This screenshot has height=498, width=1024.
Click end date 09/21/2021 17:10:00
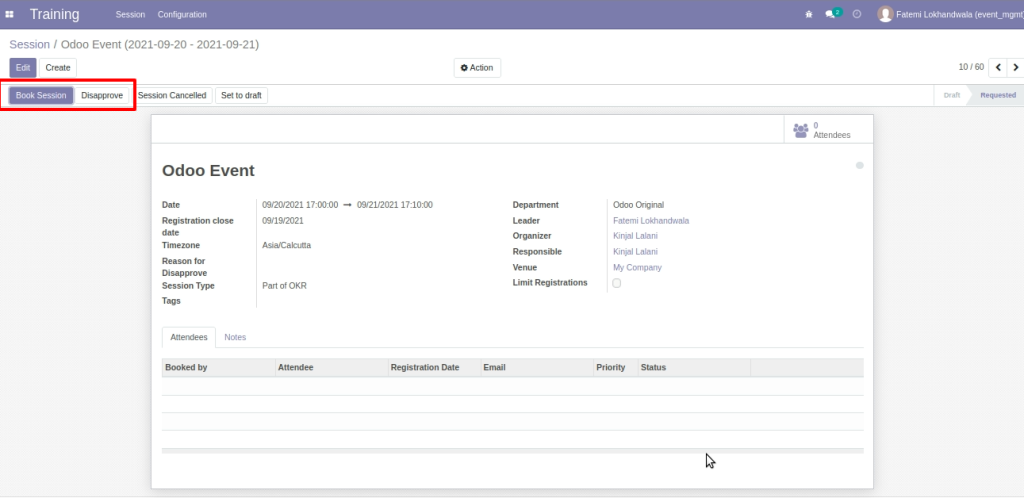[x=394, y=205]
